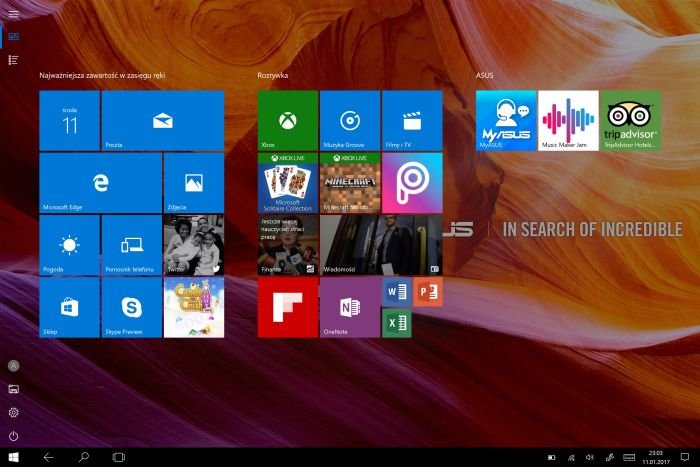Viewport: 700px width, 467px height.
Task: Switch to pinned tiles view
Action: point(13,36)
